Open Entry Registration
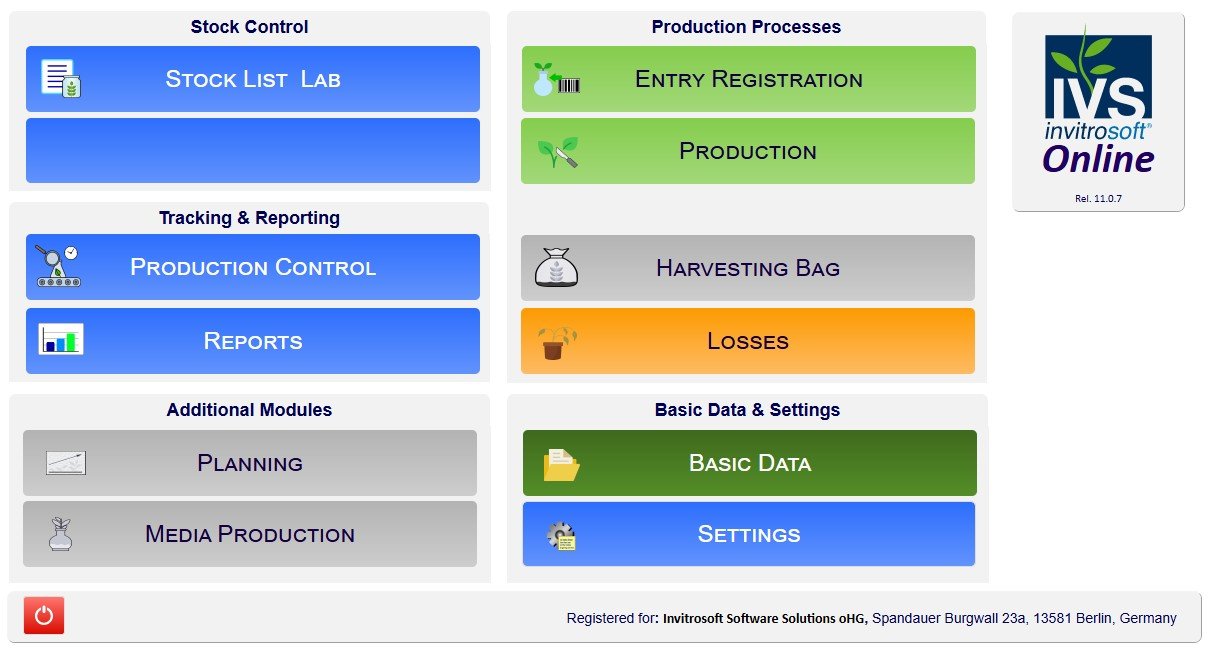 (x=748, y=79)
